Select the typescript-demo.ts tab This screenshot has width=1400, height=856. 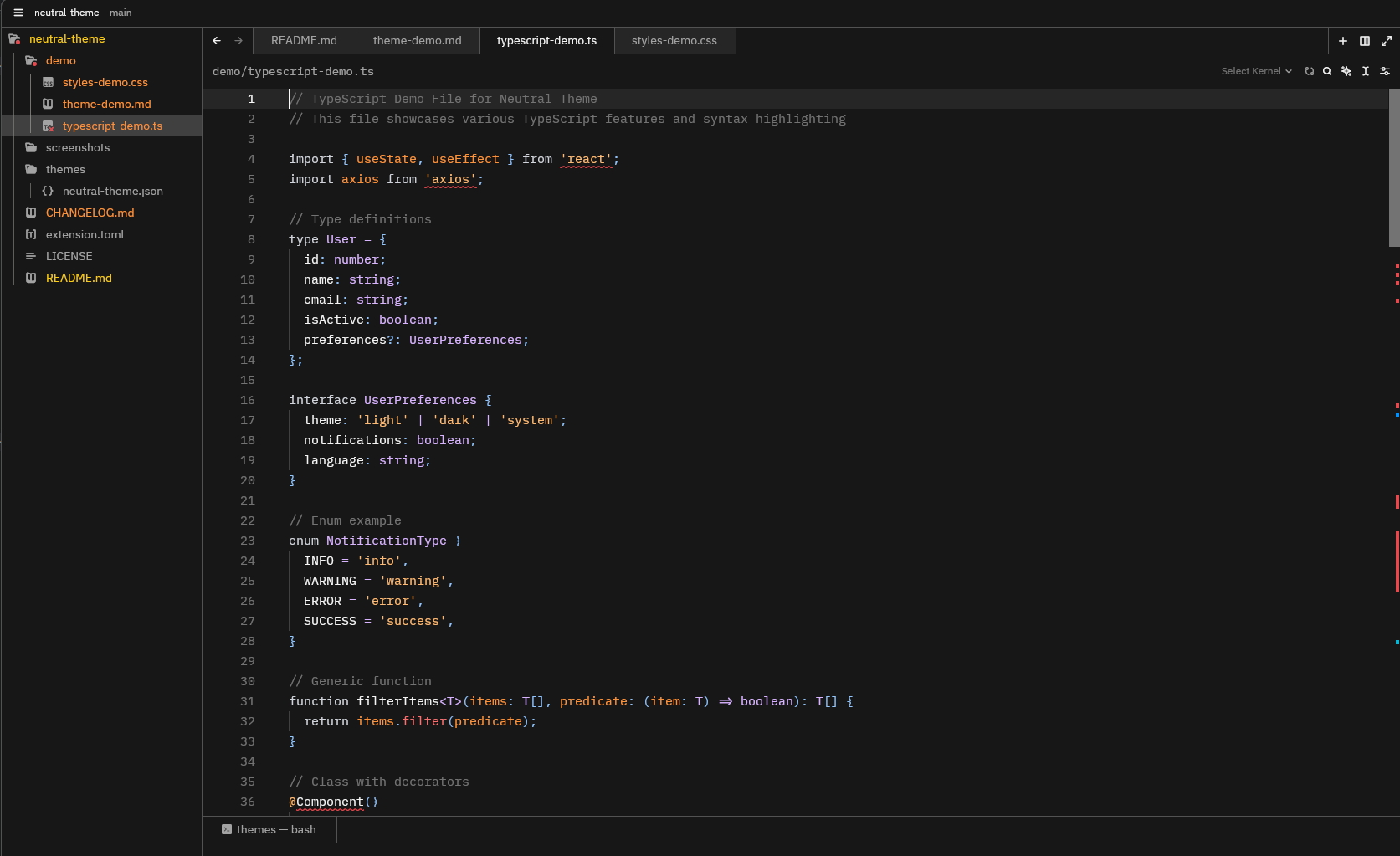(546, 40)
